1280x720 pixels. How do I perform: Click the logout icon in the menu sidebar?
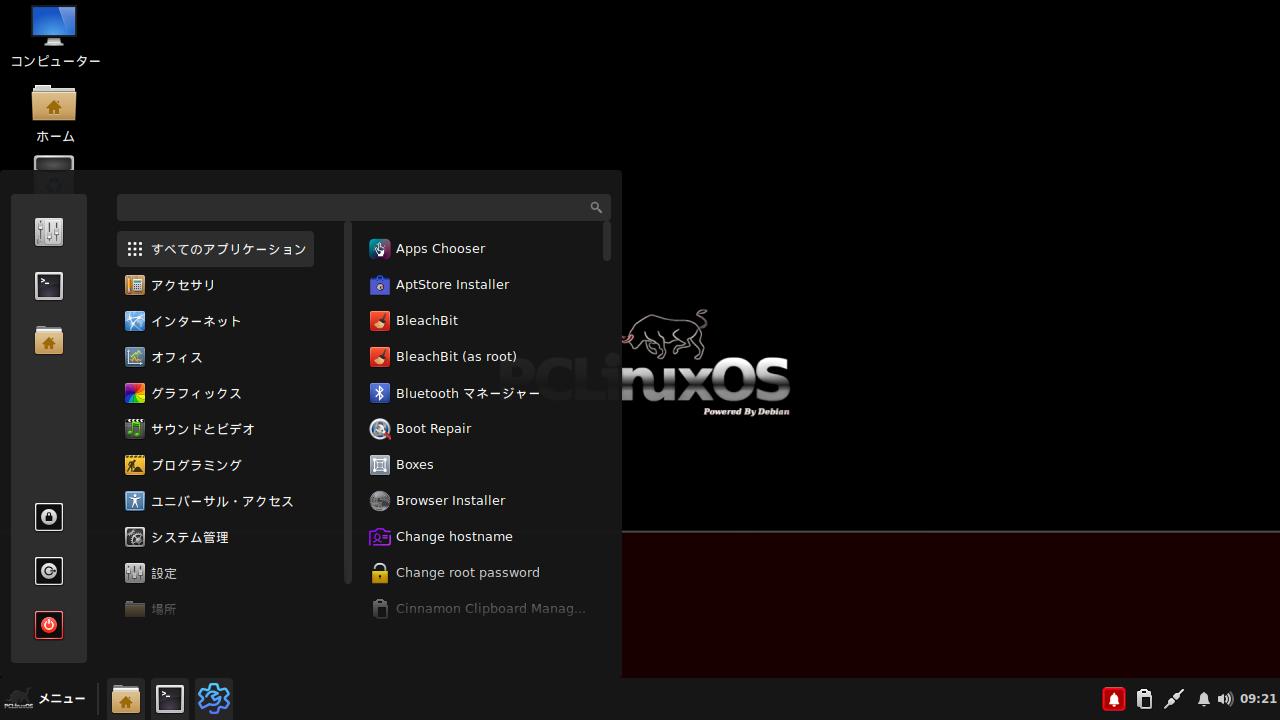pyautogui.click(x=49, y=571)
